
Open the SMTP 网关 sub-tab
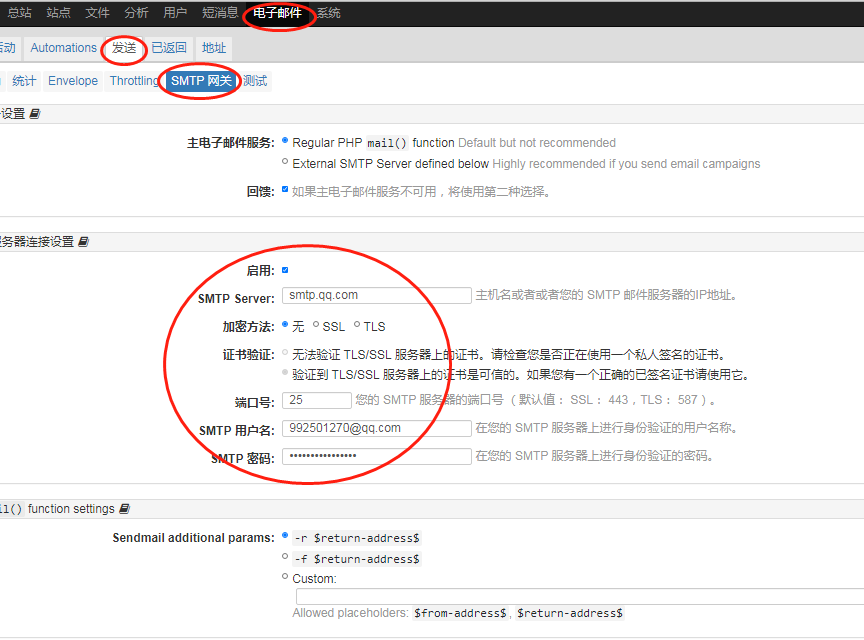[x=201, y=81]
